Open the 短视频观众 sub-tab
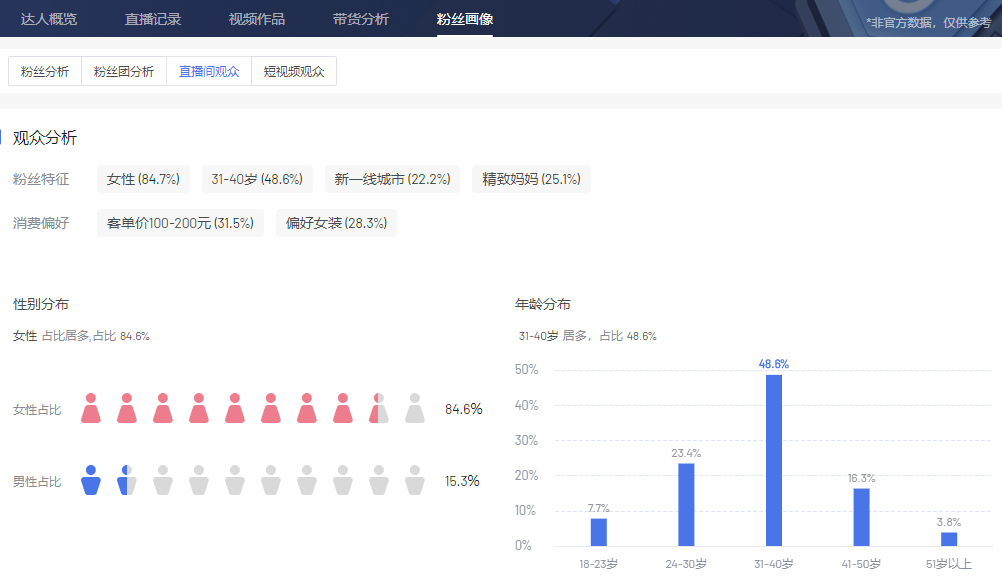The height and width of the screenshot is (587, 1002). (x=294, y=71)
